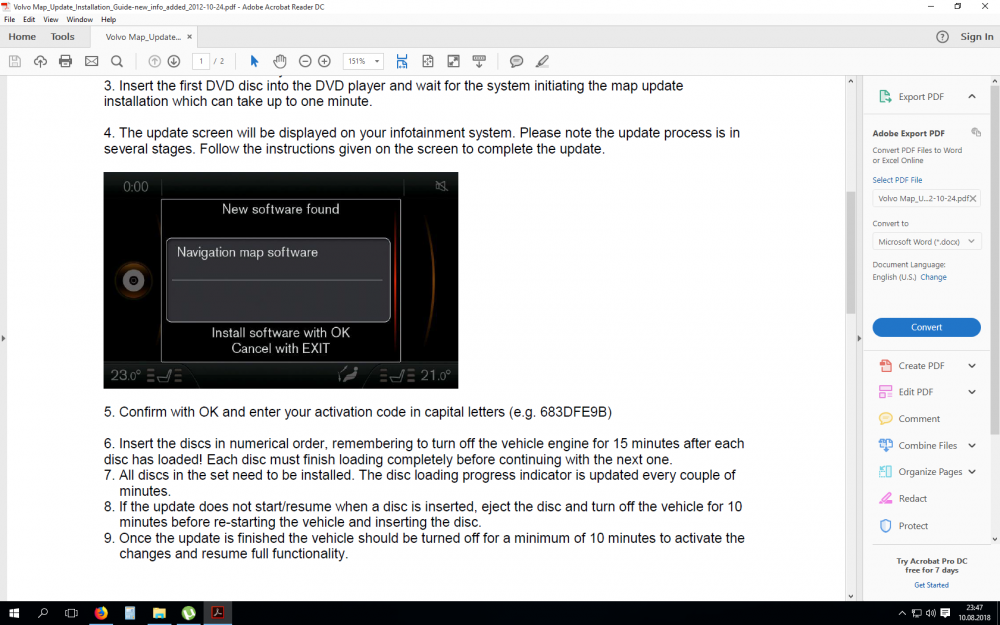Collapse the Export PDF panel
This screenshot has width=1000, height=625.
(971, 97)
